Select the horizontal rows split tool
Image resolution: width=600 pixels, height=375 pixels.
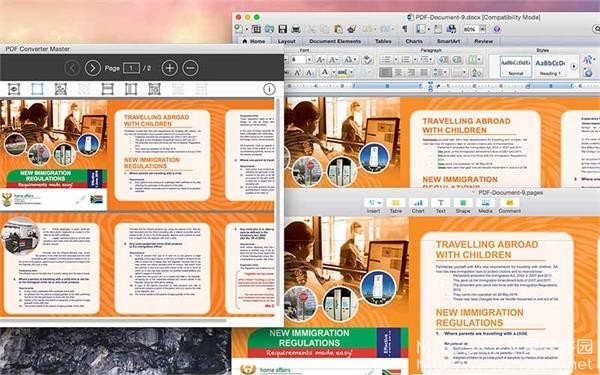(x=108, y=89)
